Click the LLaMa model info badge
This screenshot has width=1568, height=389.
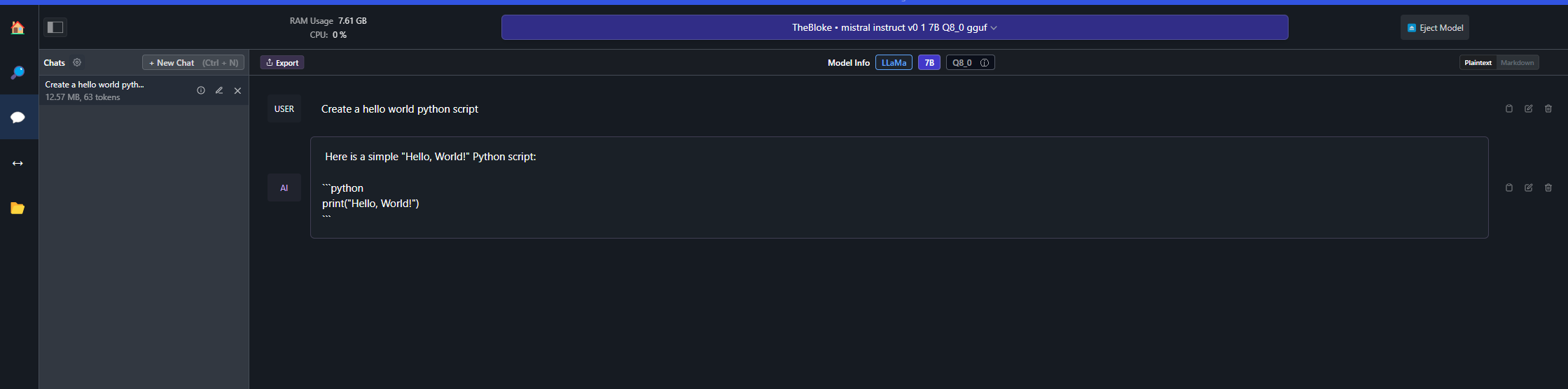[x=894, y=62]
